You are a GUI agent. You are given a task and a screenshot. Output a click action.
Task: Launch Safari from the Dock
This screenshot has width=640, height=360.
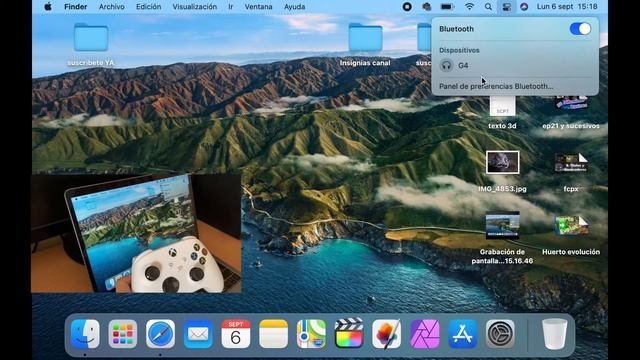(160, 334)
